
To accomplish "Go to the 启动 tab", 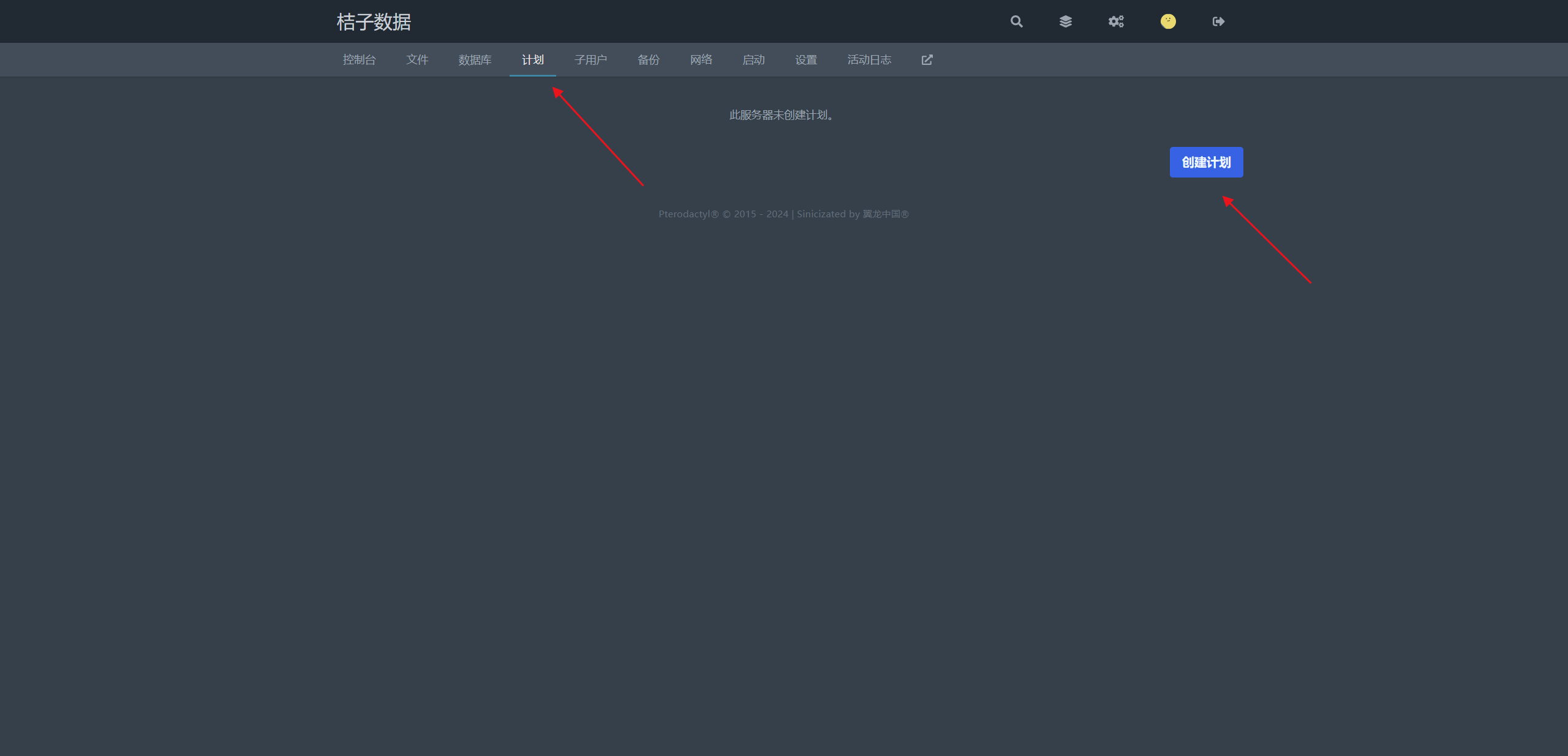I will pyautogui.click(x=753, y=60).
